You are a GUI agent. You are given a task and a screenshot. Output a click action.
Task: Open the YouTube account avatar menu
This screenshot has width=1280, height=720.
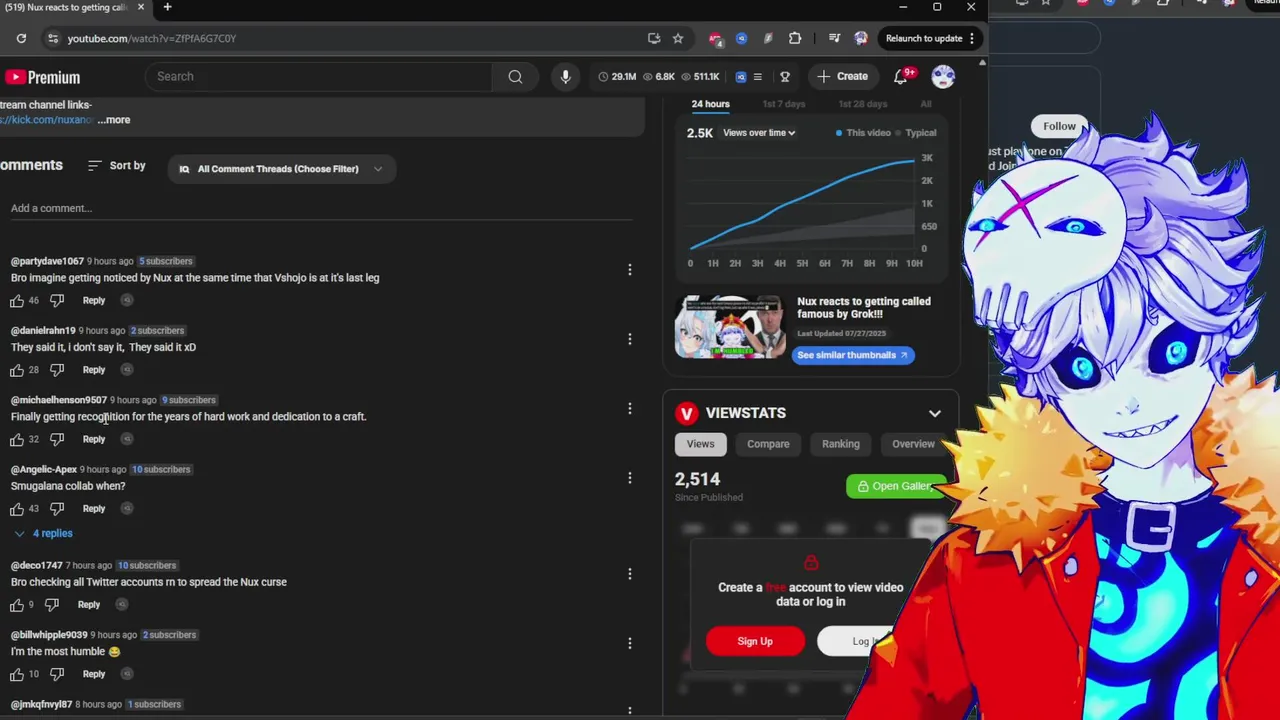click(x=943, y=76)
